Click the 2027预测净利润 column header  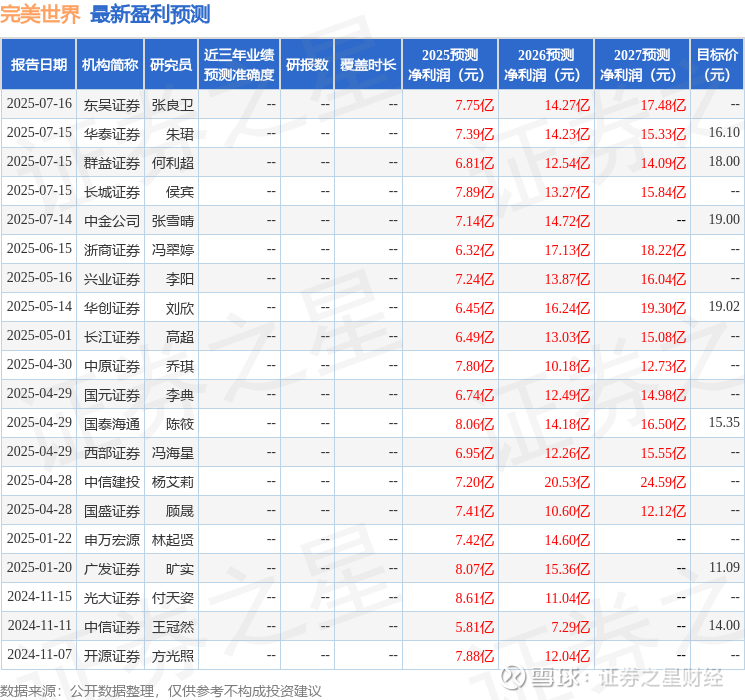[x=642, y=65]
